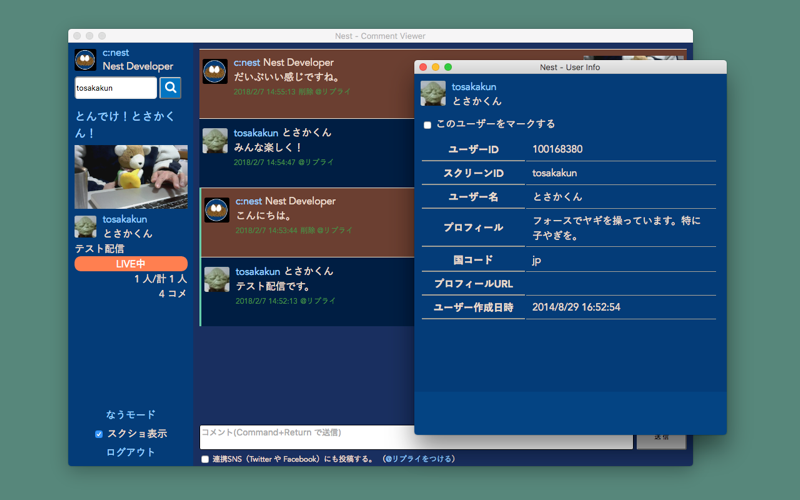Focus the コメント text box
The width and height of the screenshot is (800, 500).
[416, 437]
